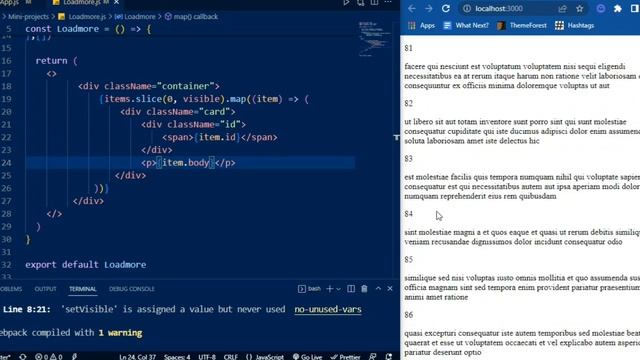Split the terminal panel
The width and height of the screenshot is (640, 360).
click(x=351, y=289)
